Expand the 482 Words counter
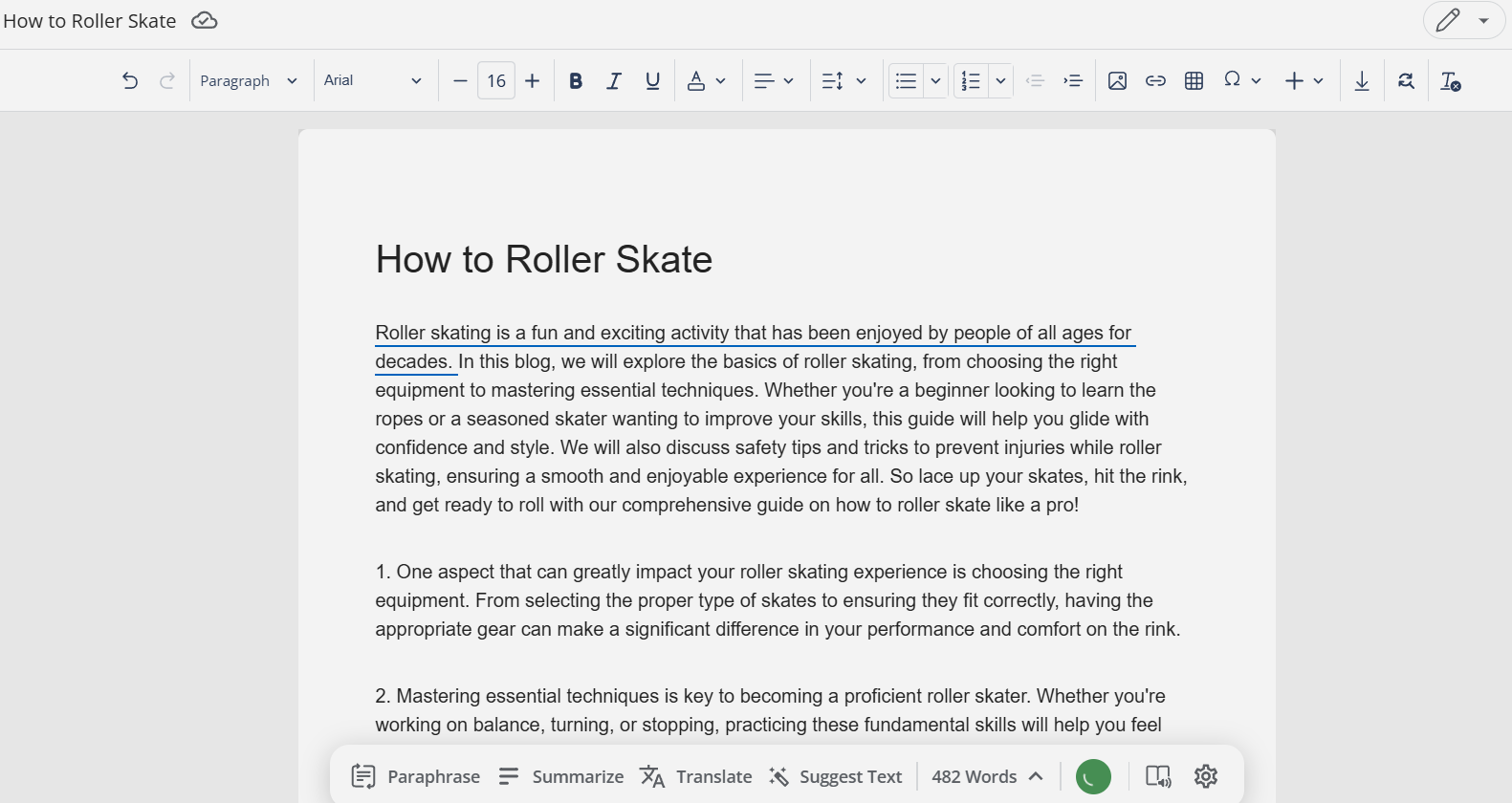This screenshot has height=803, width=1512. tap(987, 776)
